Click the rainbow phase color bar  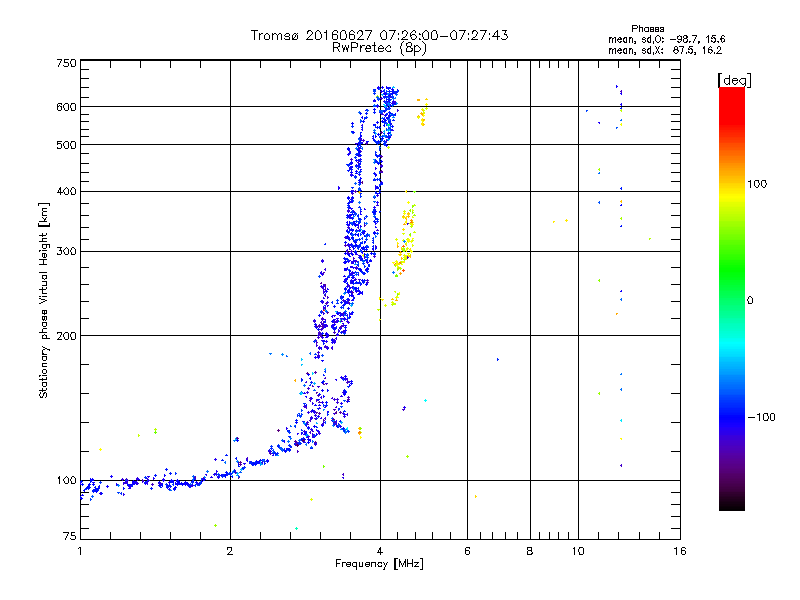[732, 299]
